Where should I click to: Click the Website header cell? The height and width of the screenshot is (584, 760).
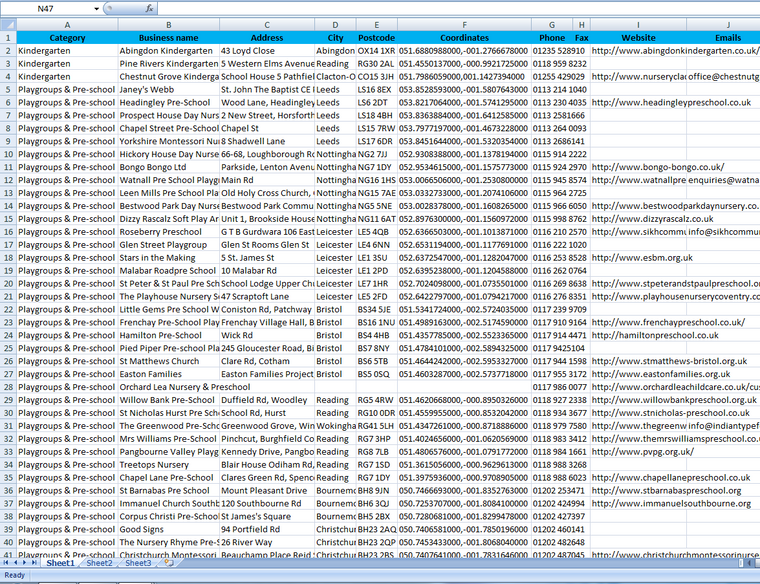tap(638, 38)
